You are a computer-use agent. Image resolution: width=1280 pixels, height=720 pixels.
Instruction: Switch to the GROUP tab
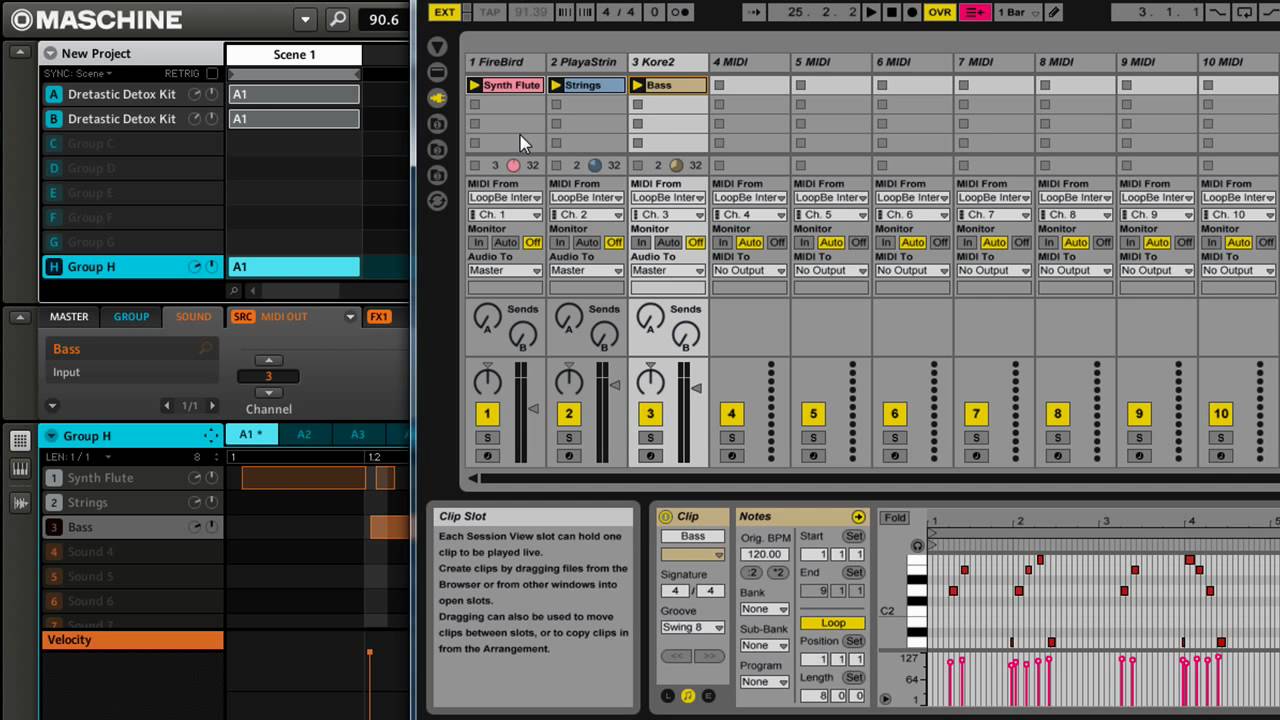[131, 317]
